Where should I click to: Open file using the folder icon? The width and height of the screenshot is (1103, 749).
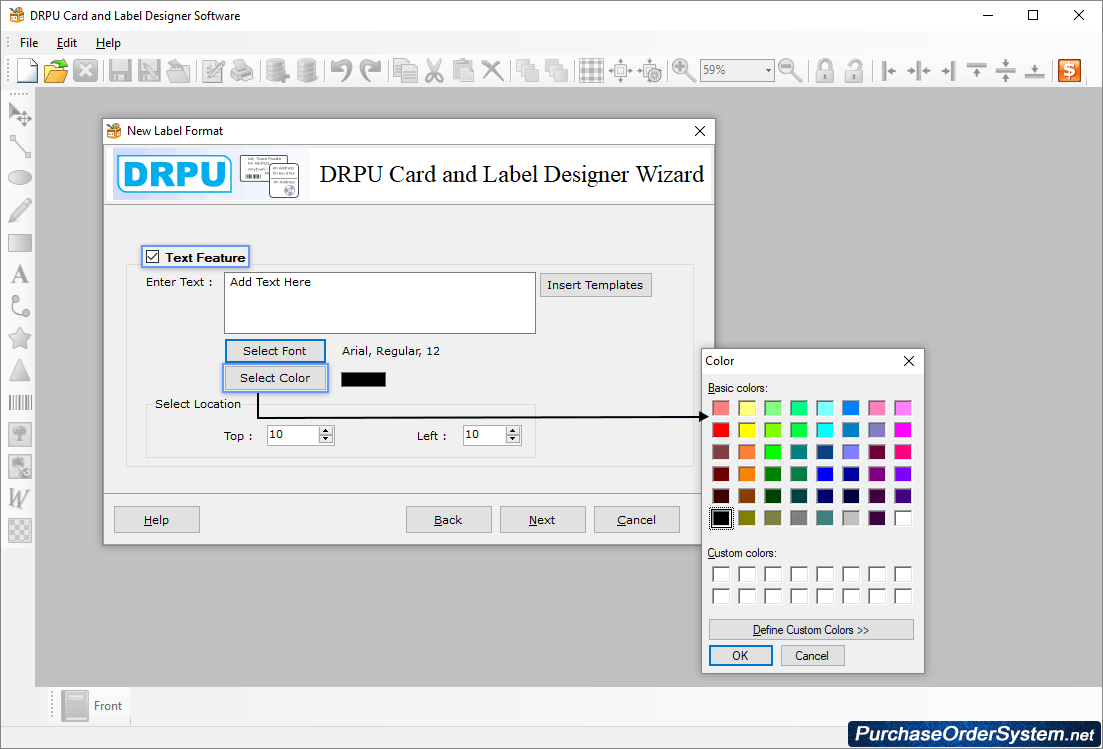56,70
